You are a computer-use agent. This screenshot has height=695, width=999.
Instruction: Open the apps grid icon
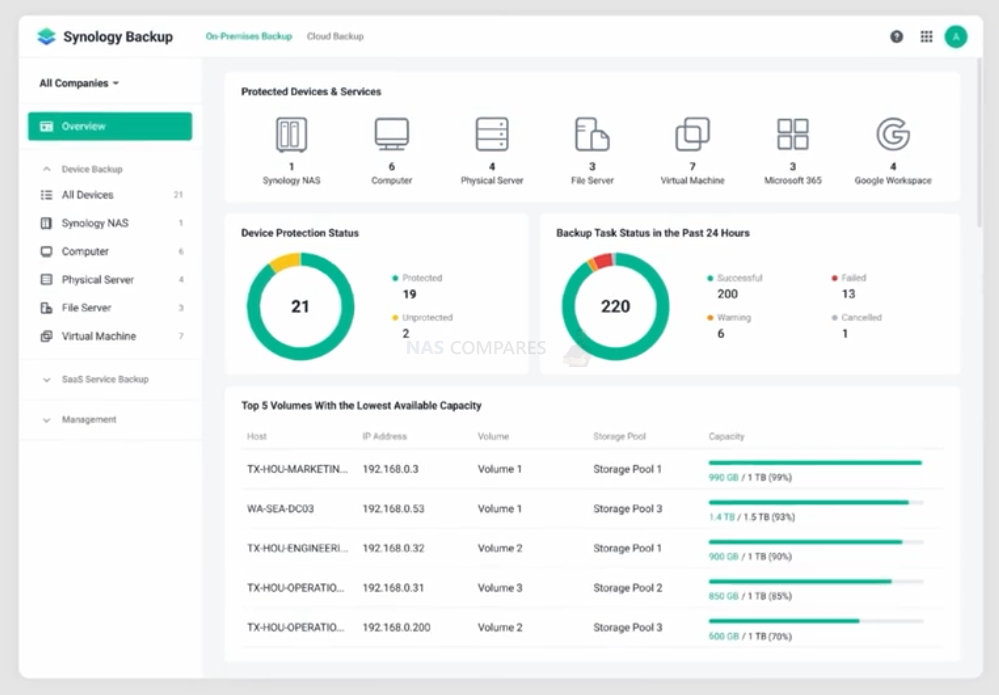tap(926, 37)
